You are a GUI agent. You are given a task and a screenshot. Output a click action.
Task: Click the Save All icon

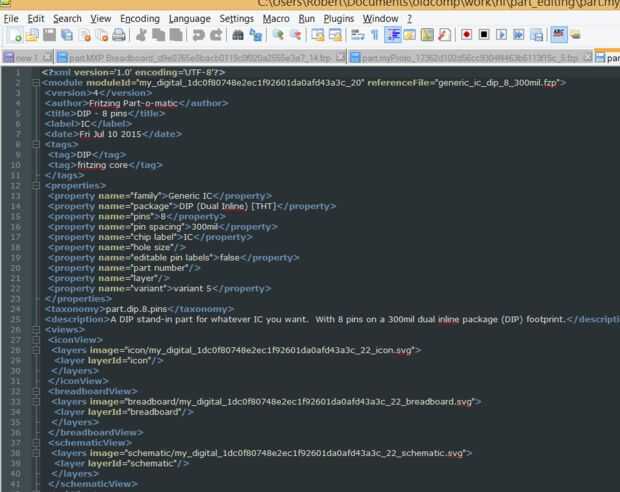coord(67,35)
